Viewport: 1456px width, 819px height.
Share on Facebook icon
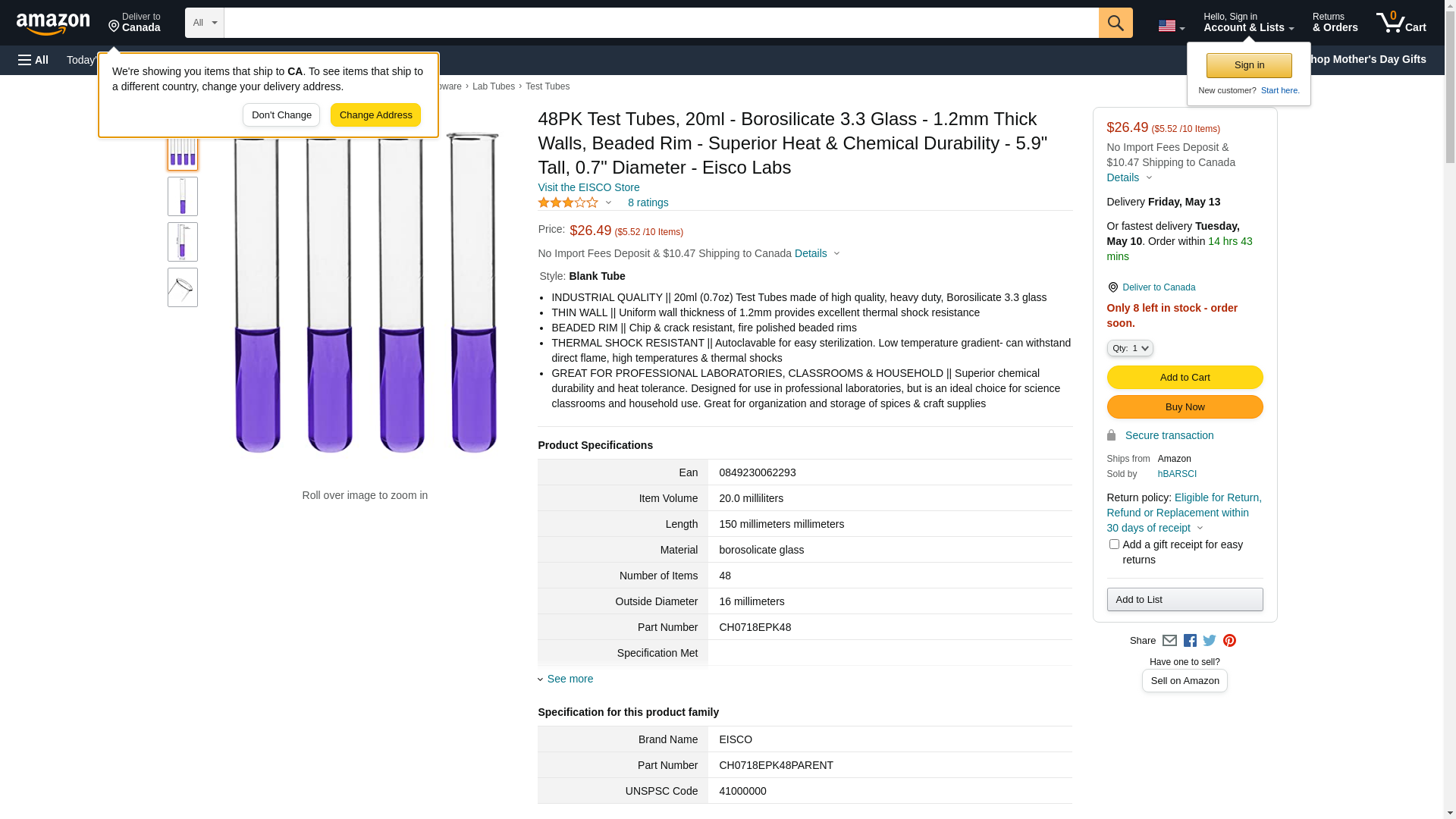(1190, 641)
